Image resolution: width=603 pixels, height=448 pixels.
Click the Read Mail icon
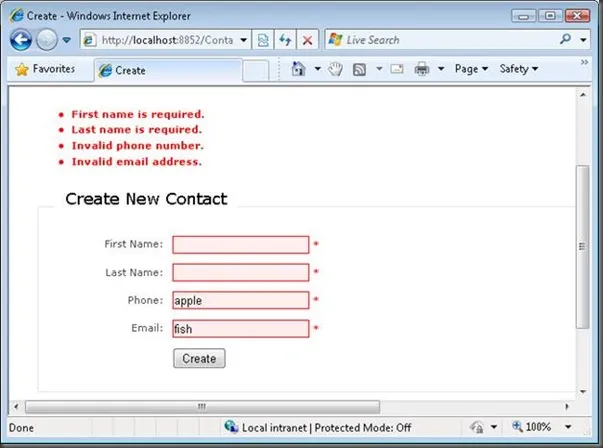point(397,69)
